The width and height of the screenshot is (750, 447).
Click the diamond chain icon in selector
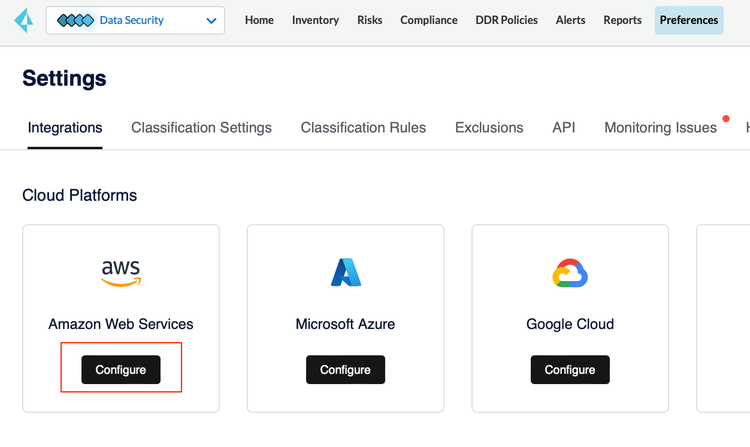click(x=75, y=20)
